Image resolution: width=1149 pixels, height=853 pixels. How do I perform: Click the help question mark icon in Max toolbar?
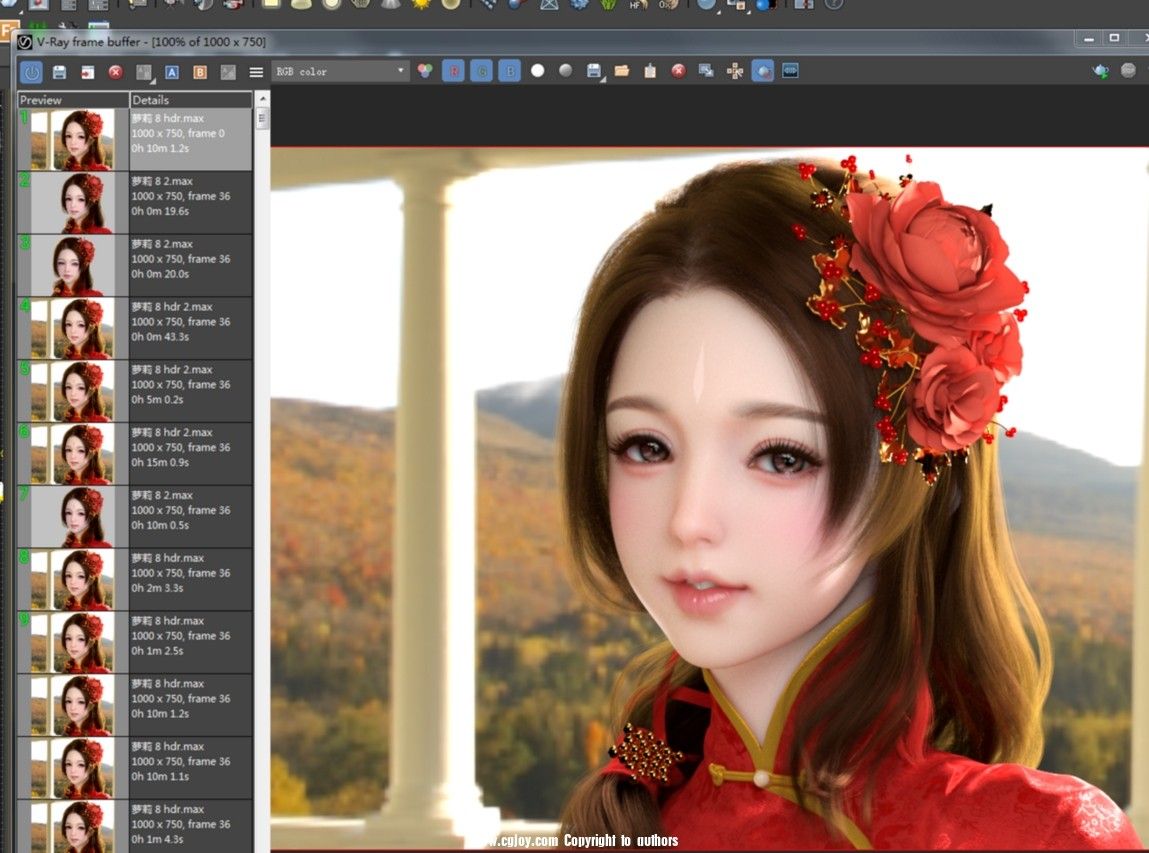coord(834,4)
